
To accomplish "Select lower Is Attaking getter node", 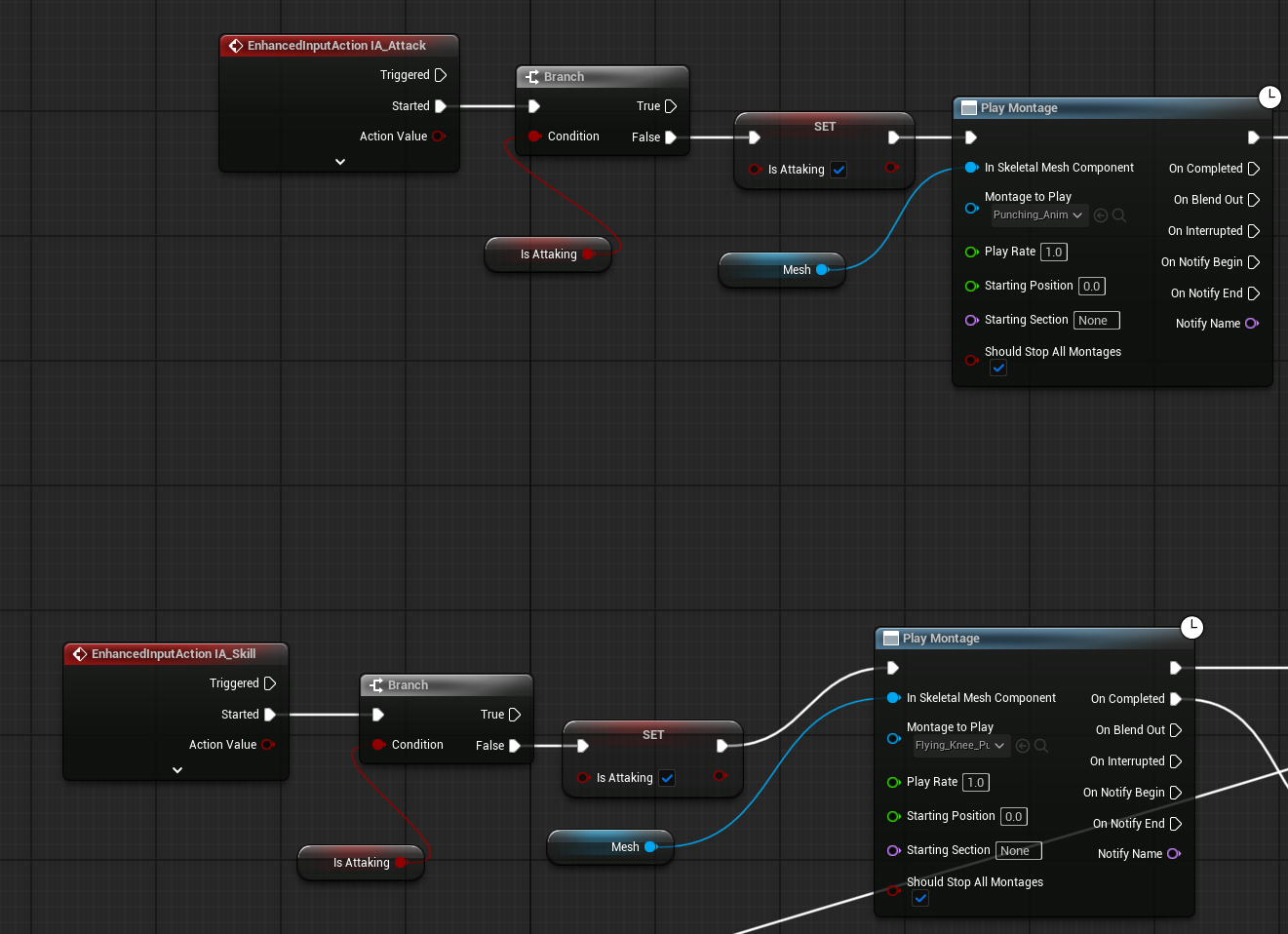I will (x=361, y=863).
